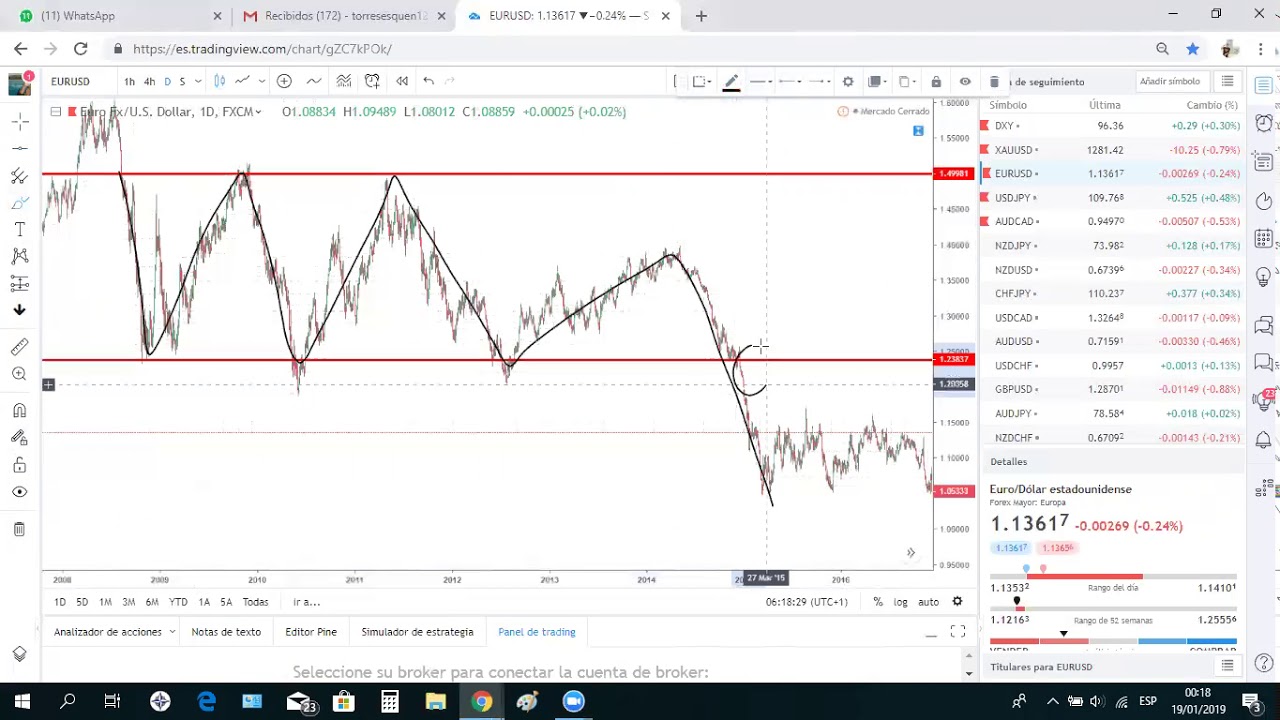Open Simulador de estrategia tab
Viewport: 1280px width, 720px height.
click(417, 632)
